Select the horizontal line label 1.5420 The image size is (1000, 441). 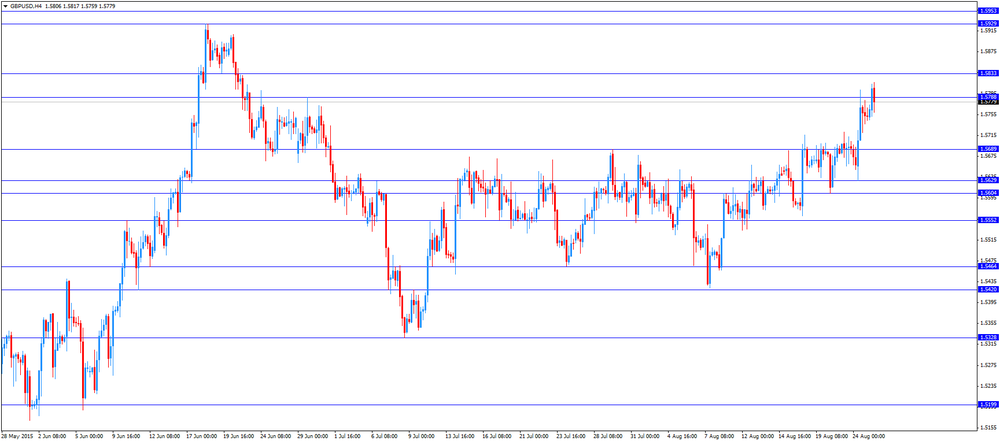coord(987,289)
